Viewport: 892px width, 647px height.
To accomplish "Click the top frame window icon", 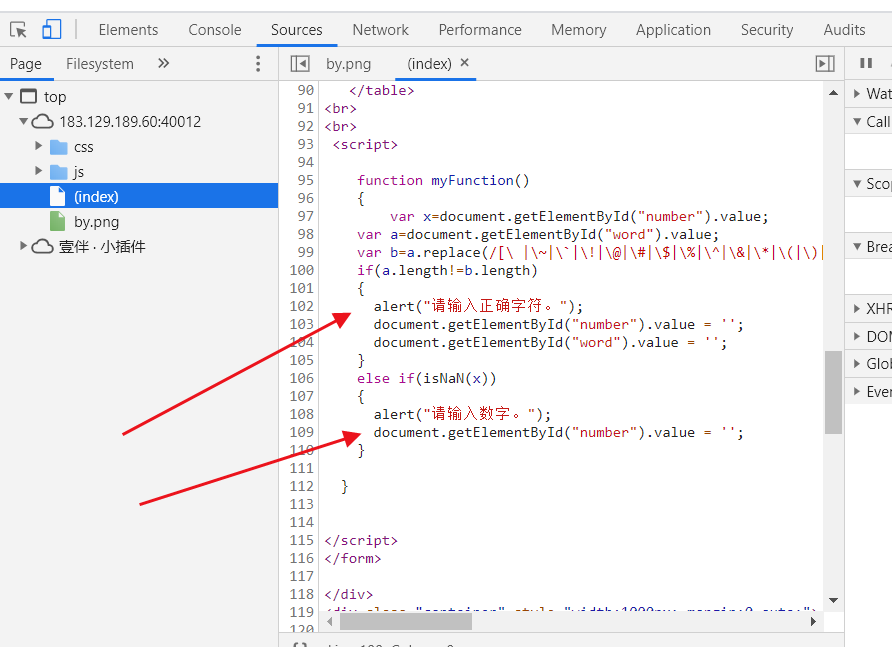I will (28, 96).
